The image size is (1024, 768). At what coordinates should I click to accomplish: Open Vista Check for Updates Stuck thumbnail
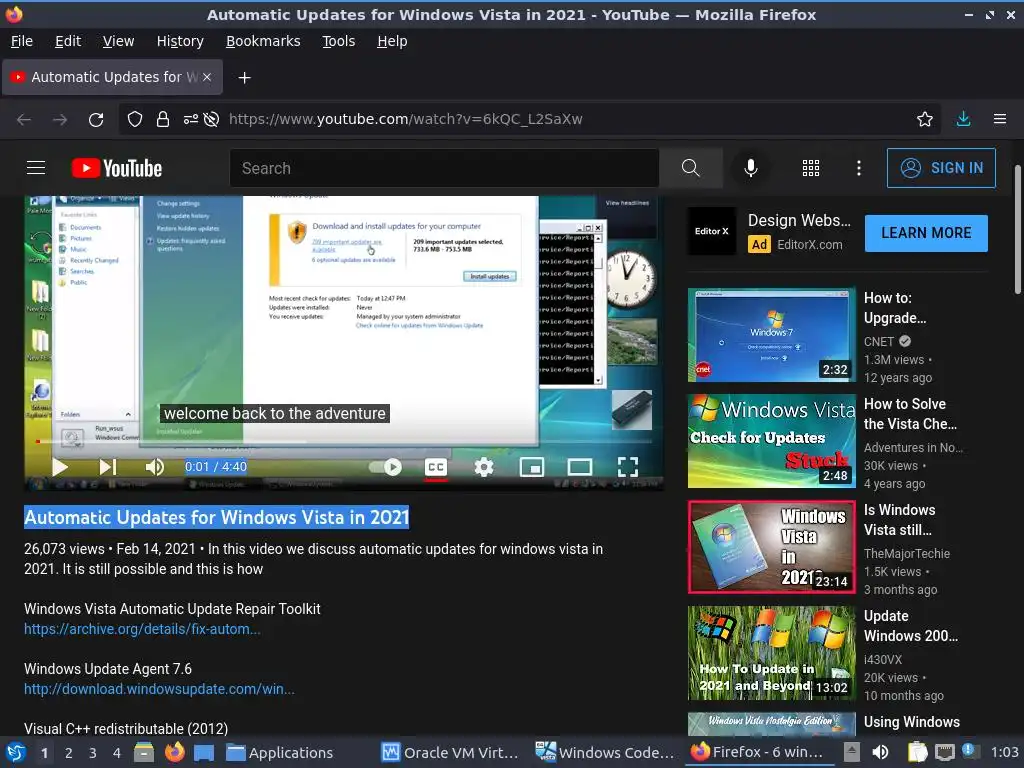point(771,441)
